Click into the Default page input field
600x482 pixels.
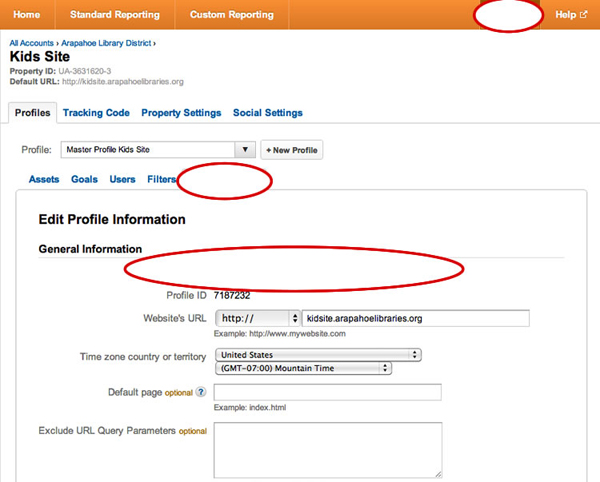click(x=327, y=393)
